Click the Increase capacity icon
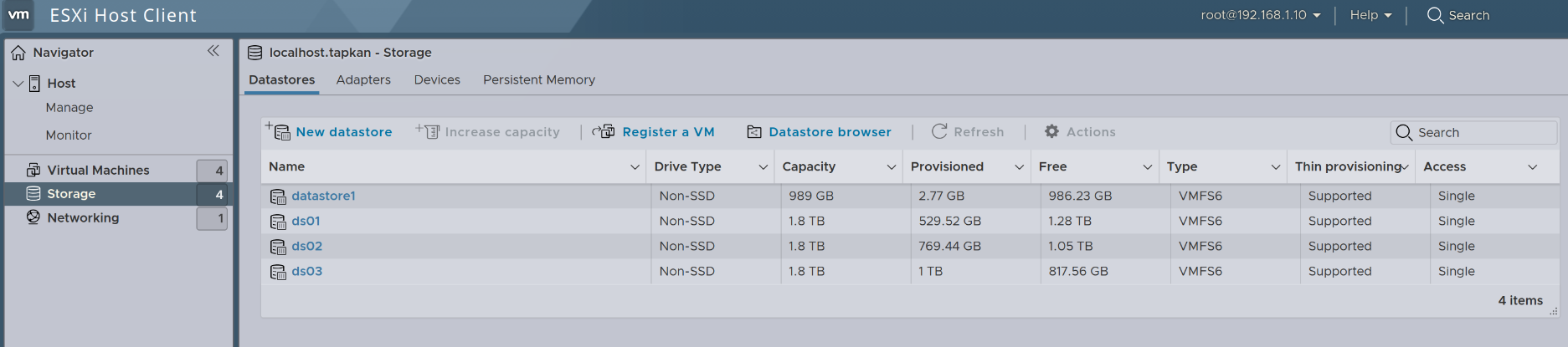The image size is (1568, 347). (x=428, y=131)
